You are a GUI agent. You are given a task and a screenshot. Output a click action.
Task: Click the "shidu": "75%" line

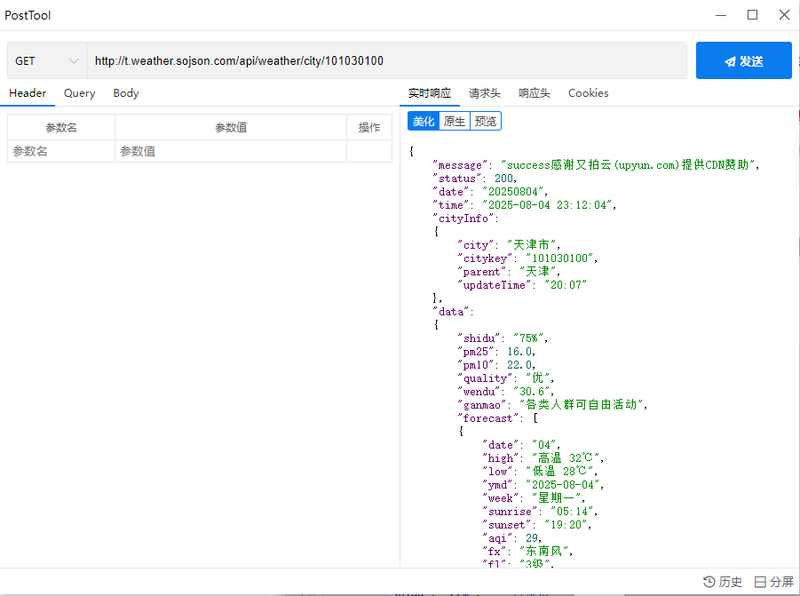[503, 338]
